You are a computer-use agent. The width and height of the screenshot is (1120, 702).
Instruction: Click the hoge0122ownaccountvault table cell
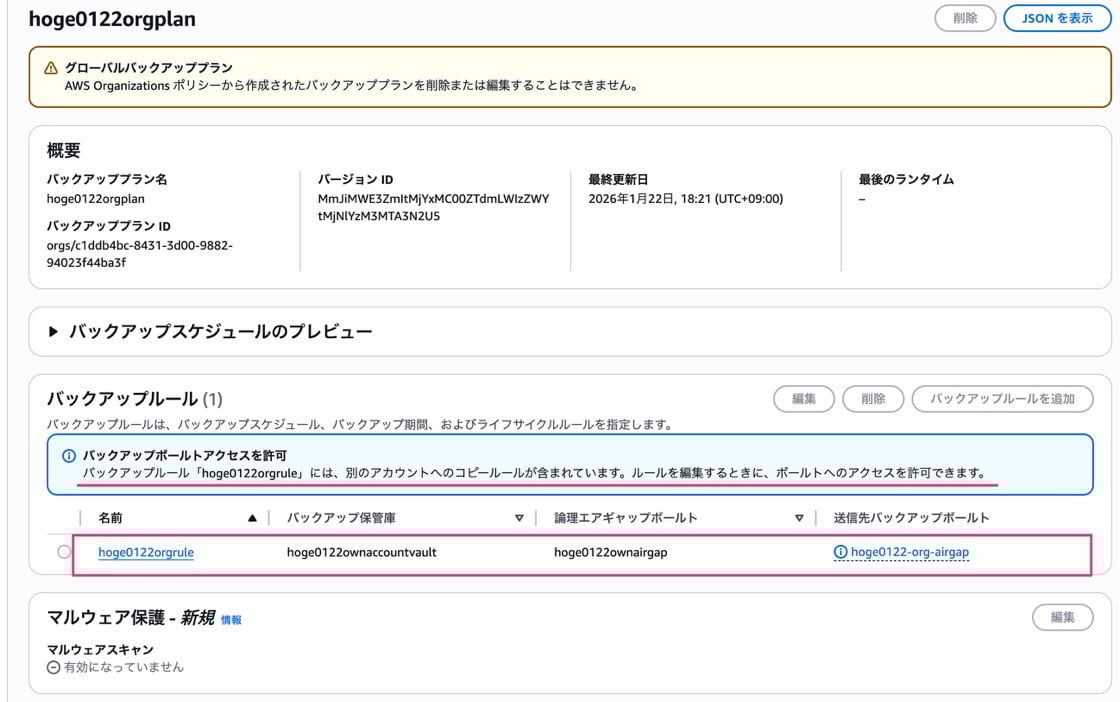click(361, 552)
